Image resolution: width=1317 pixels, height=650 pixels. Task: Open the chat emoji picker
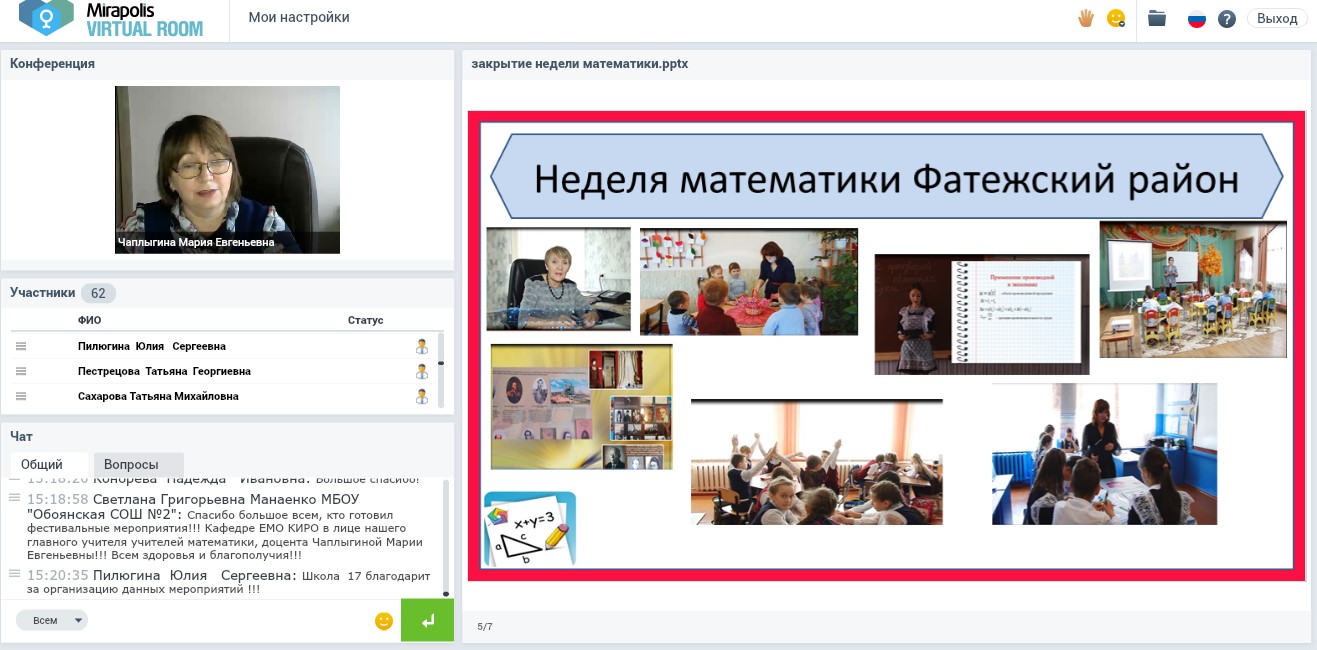click(384, 621)
